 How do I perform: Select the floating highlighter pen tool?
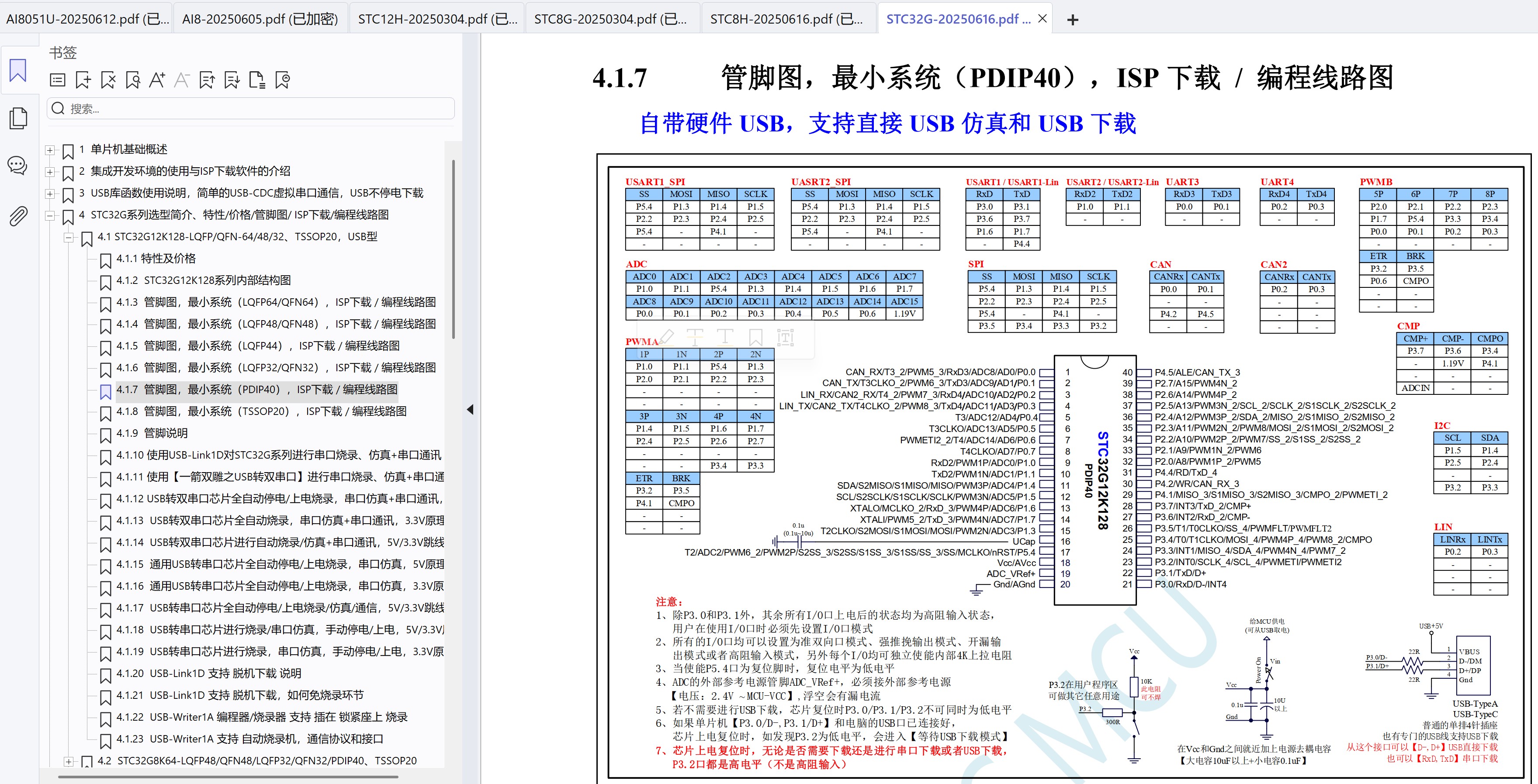click(x=666, y=337)
